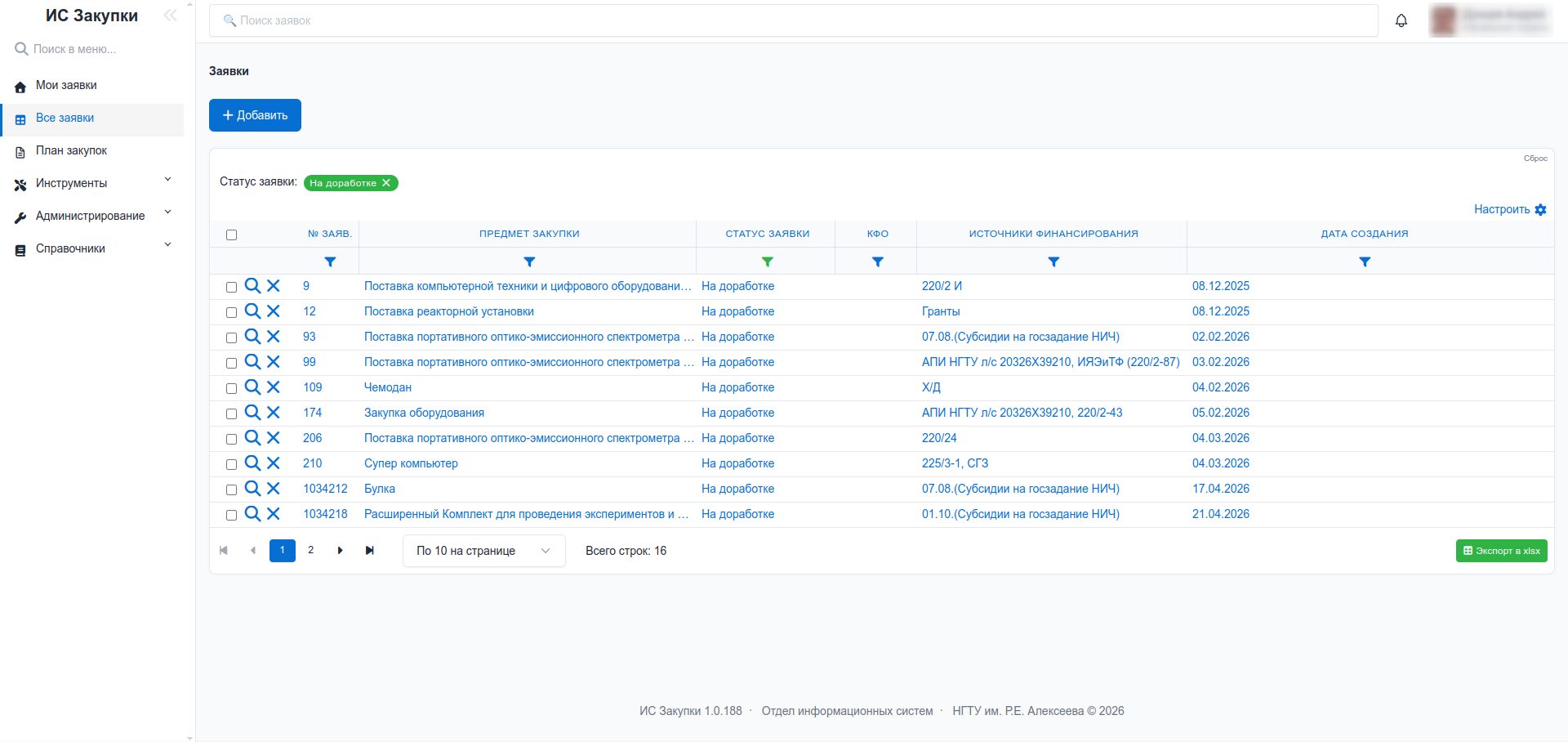1568x742 pixels.
Task: View request 9 via magnifier icon
Action: pyautogui.click(x=253, y=286)
